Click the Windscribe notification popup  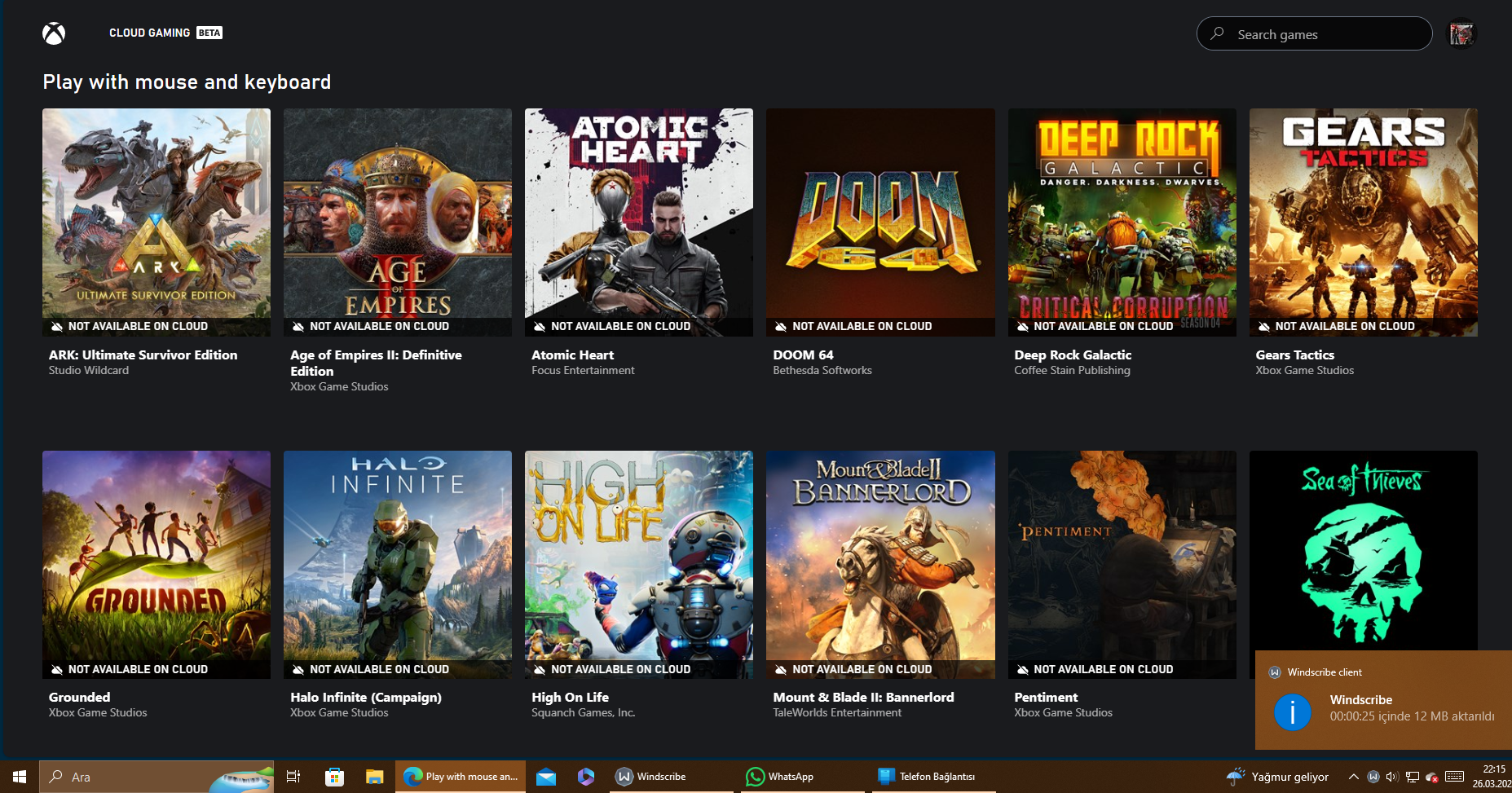click(x=1383, y=699)
